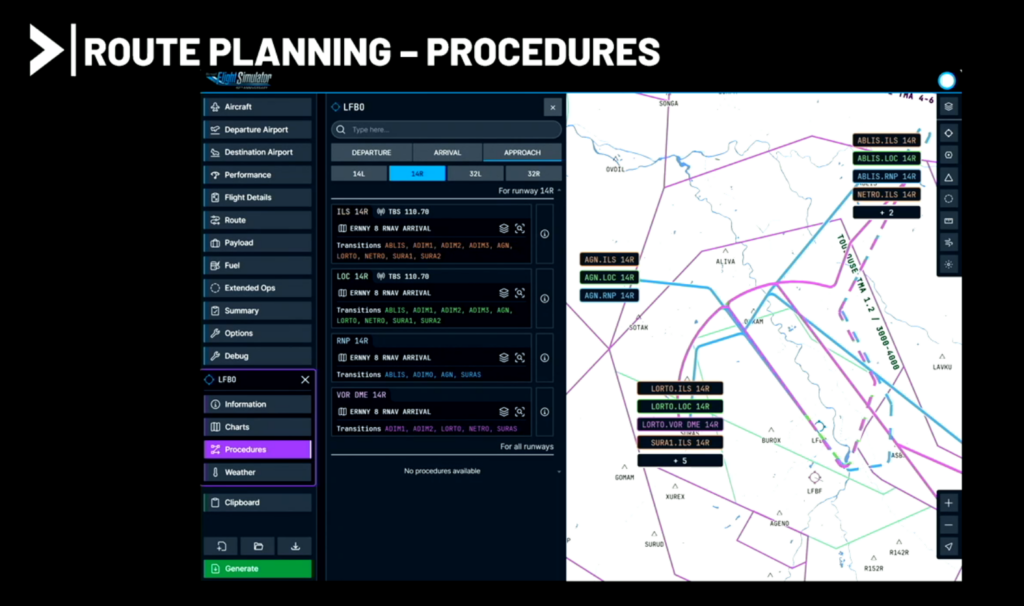Collapse the For runway 14R section

(559, 190)
